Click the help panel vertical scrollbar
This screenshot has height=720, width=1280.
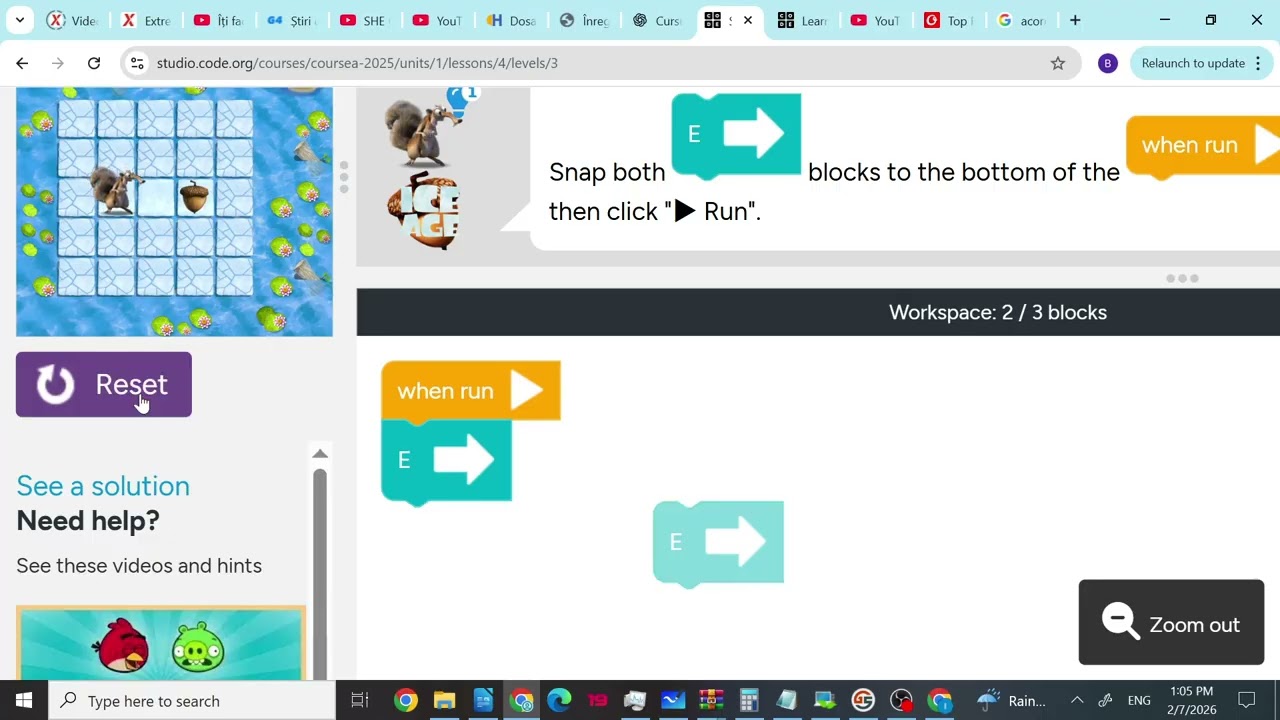[x=320, y=574]
